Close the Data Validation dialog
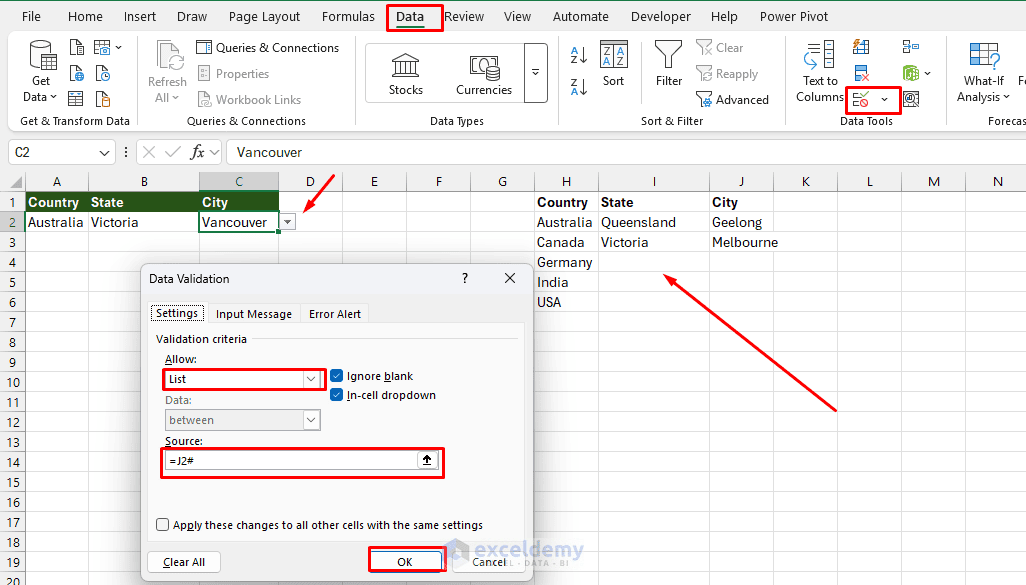Screen dimensions: 1026x585 (x=510, y=278)
